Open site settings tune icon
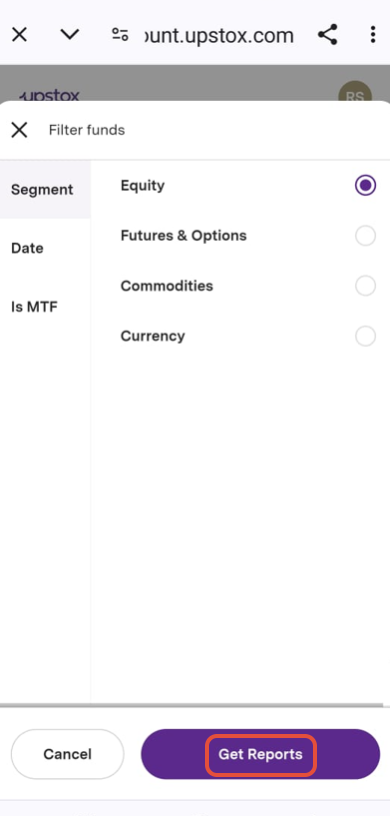The width and height of the screenshot is (390, 816). (x=120, y=35)
